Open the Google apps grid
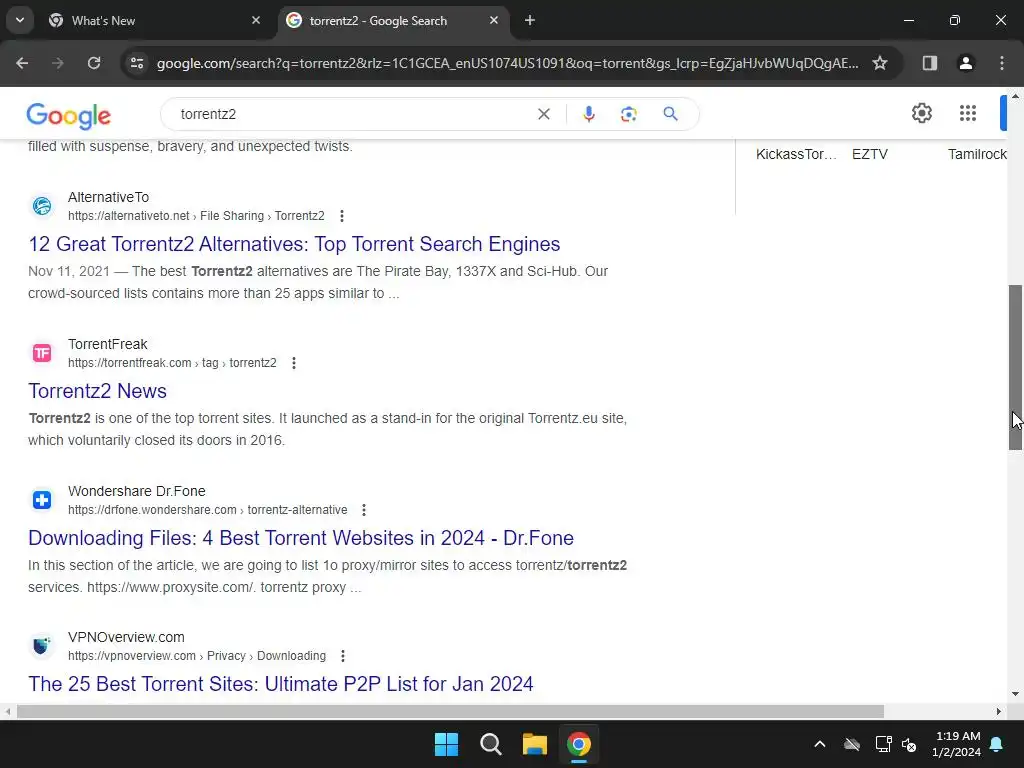 (x=968, y=113)
